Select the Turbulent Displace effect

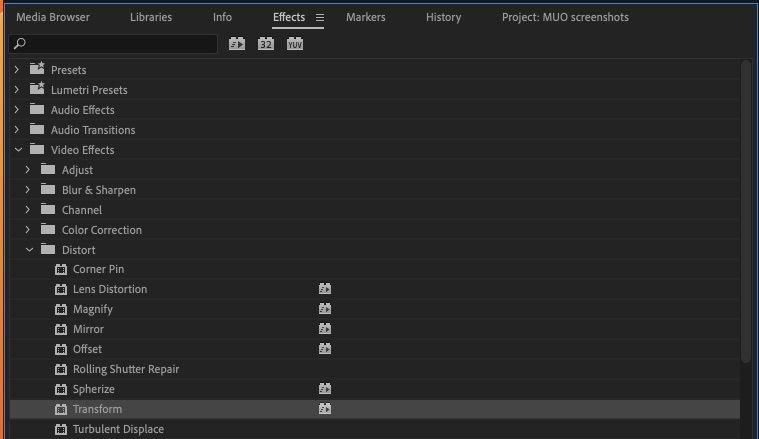[118, 429]
